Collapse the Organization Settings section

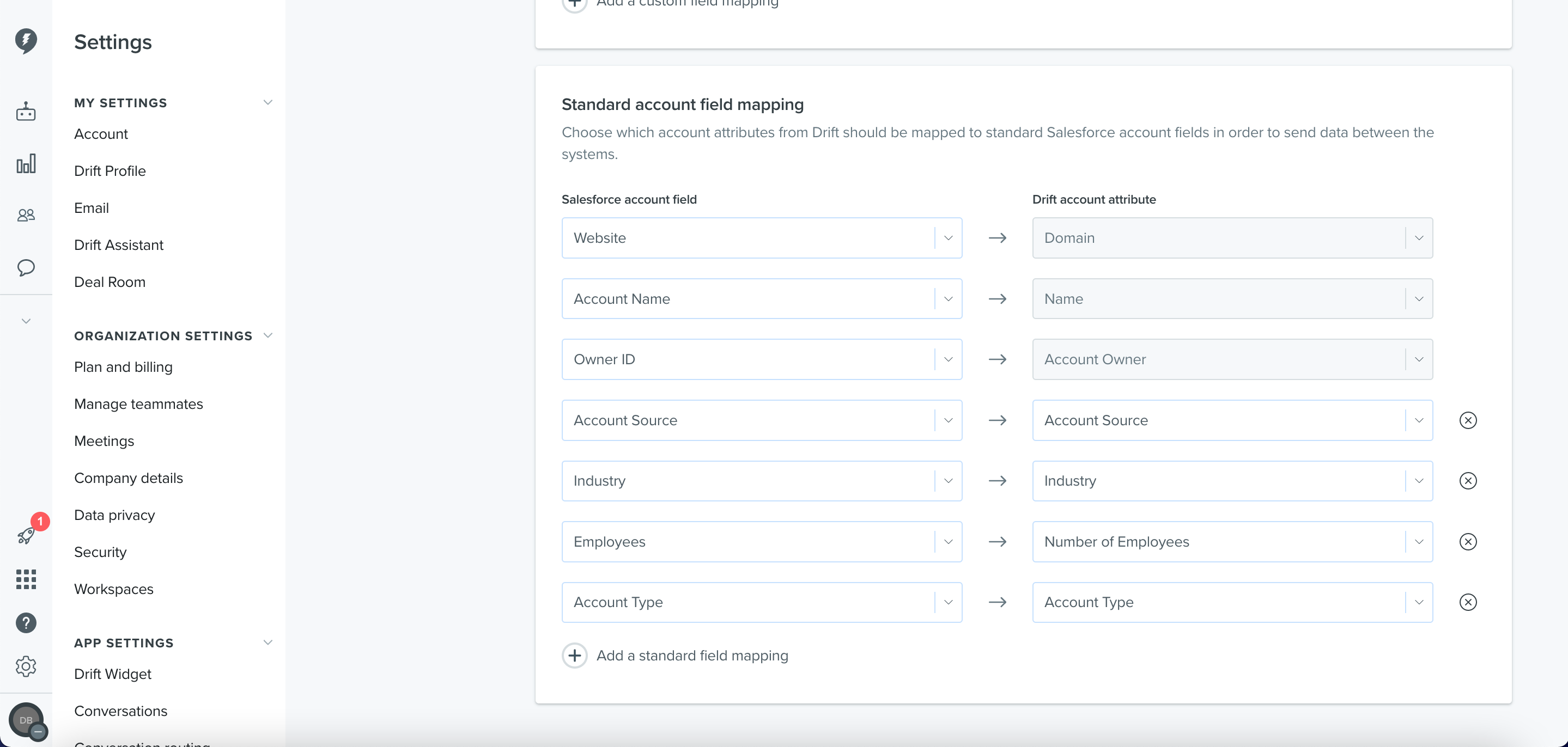coord(268,335)
